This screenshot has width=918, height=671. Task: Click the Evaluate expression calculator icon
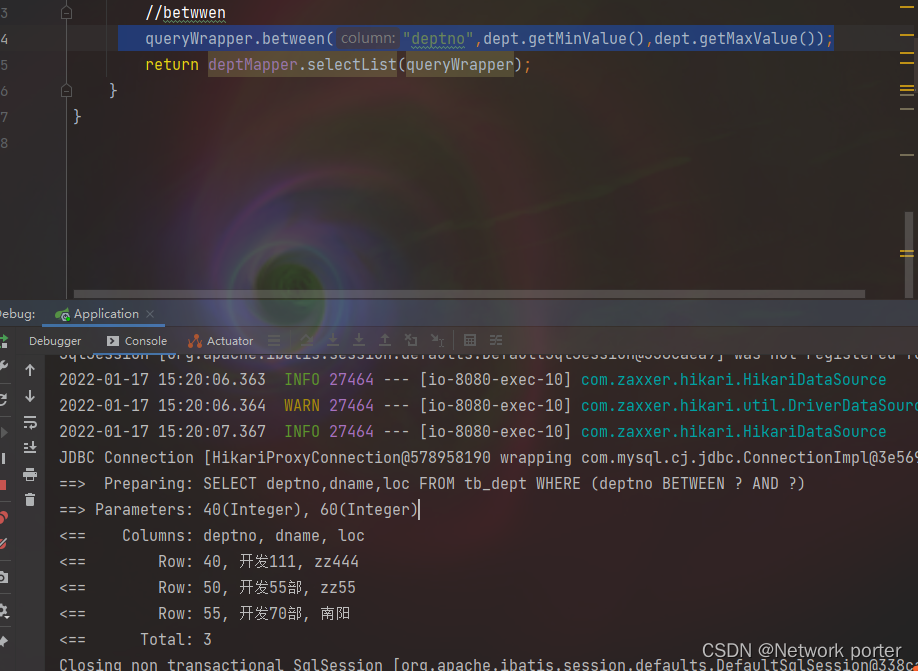(x=470, y=340)
